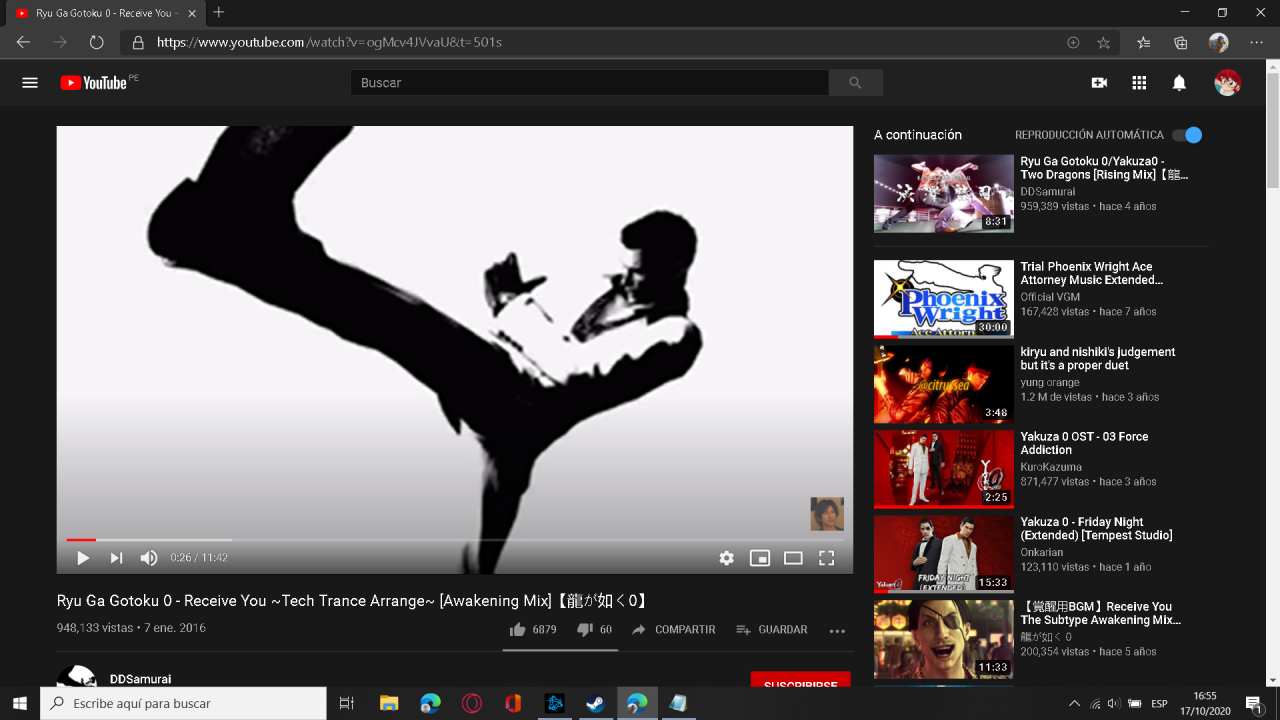Switch to theater mode view
This screenshot has width=1280, height=720.
click(x=793, y=558)
